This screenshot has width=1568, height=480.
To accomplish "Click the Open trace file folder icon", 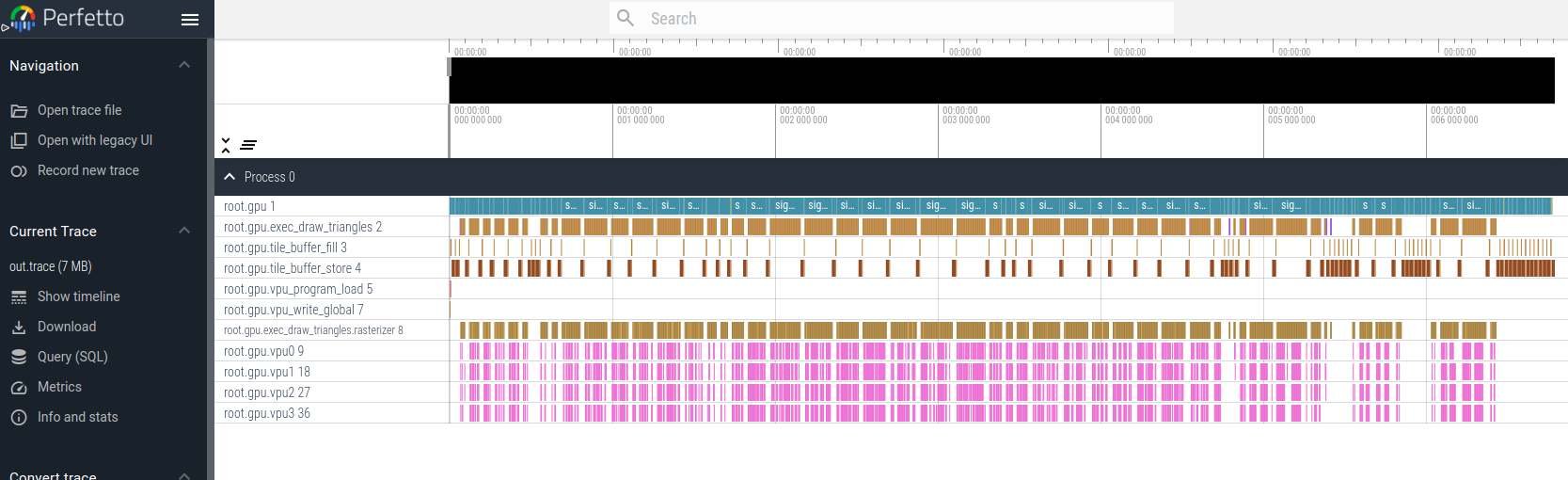I will click(19, 111).
